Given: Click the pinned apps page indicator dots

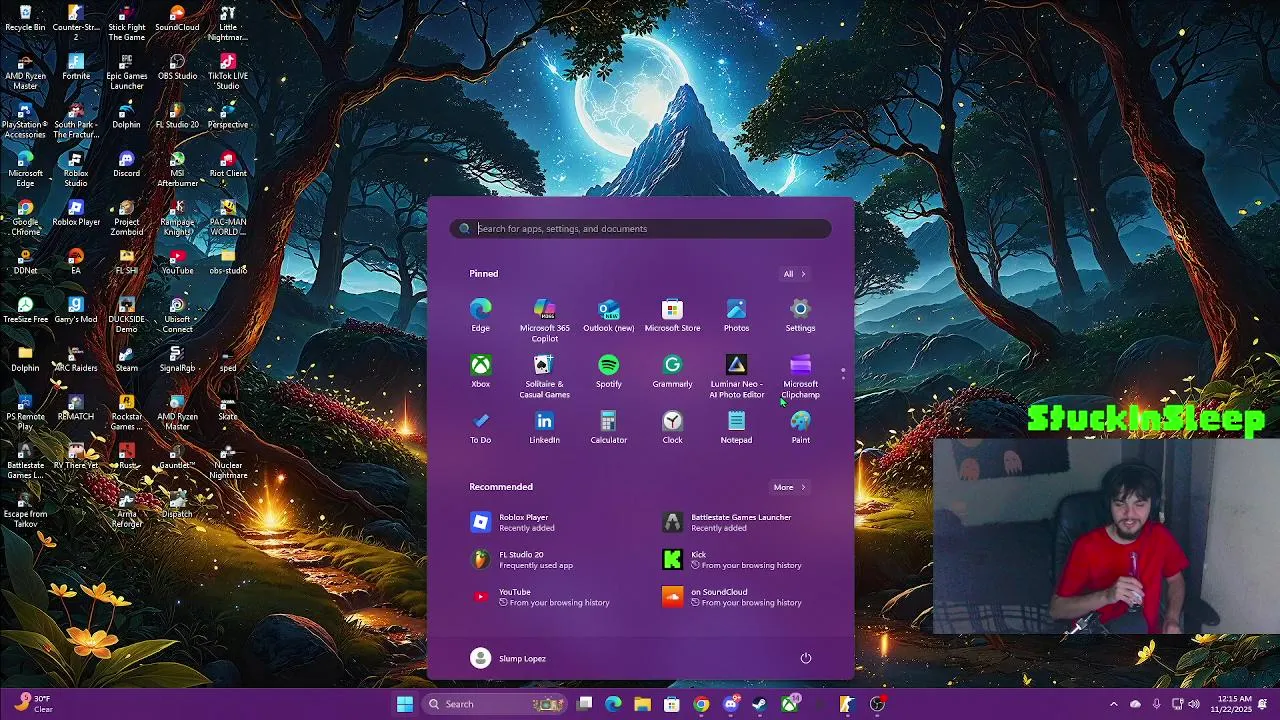Looking at the screenshot, I should point(843,373).
